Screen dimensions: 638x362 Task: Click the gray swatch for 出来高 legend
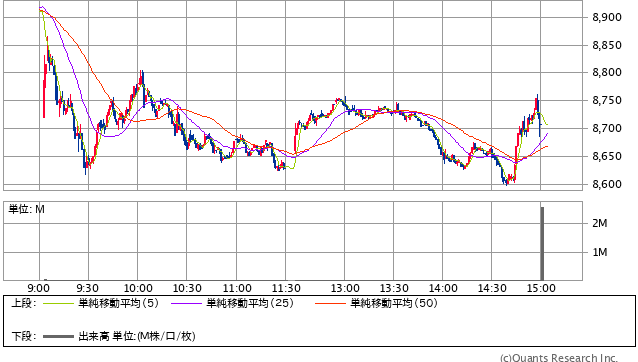pos(58,336)
